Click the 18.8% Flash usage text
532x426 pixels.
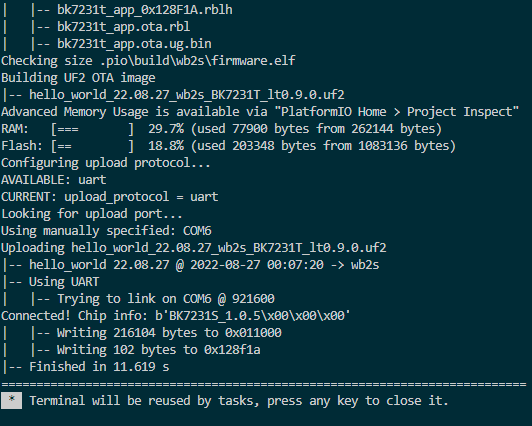[x=166, y=146]
